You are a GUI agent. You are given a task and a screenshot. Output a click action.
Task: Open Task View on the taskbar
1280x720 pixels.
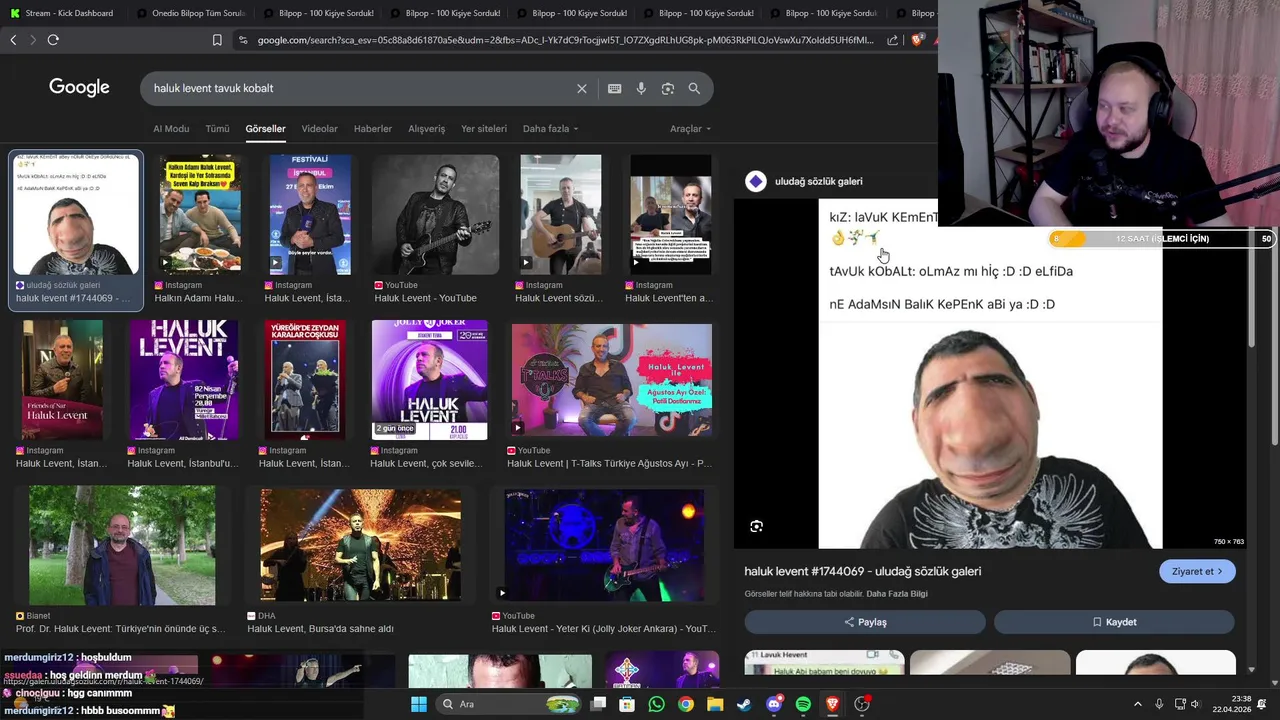click(x=598, y=704)
